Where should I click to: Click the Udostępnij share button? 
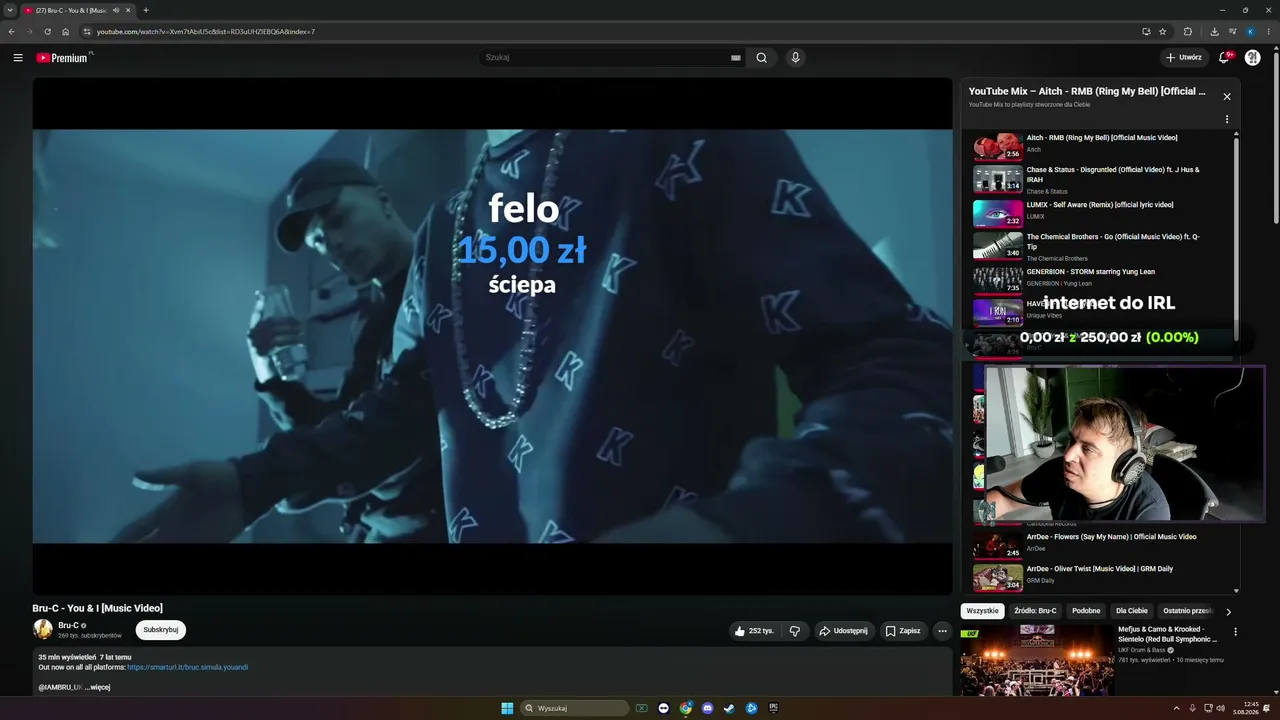tap(843, 631)
